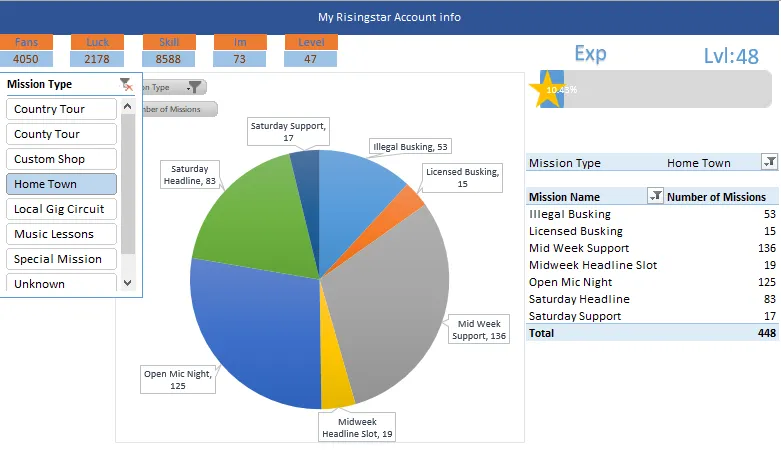Click the Level header cell

tap(311, 42)
